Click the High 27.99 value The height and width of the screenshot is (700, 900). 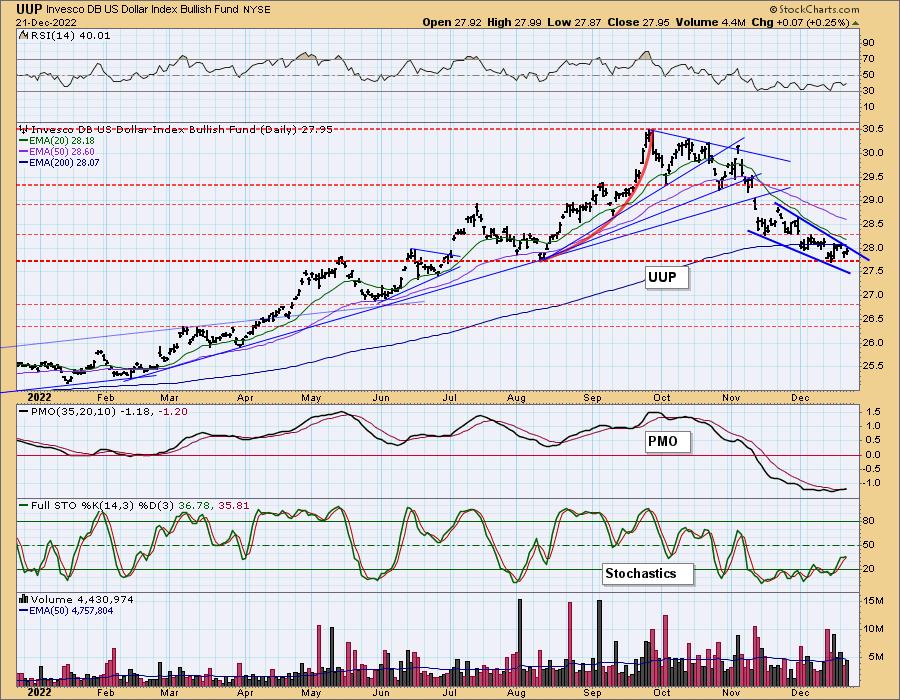click(x=513, y=22)
